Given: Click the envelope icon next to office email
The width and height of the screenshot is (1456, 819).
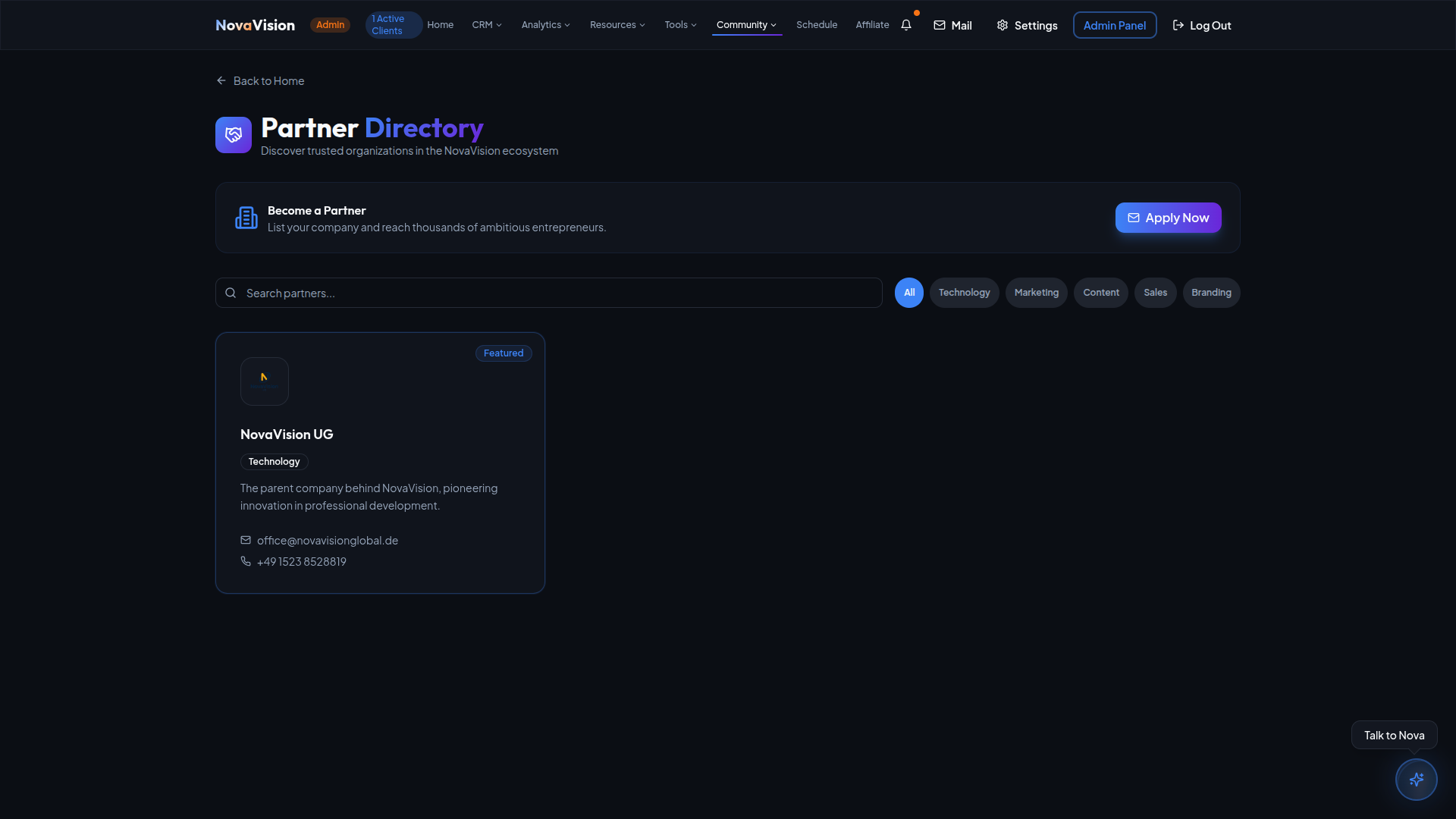Looking at the screenshot, I should (x=246, y=541).
